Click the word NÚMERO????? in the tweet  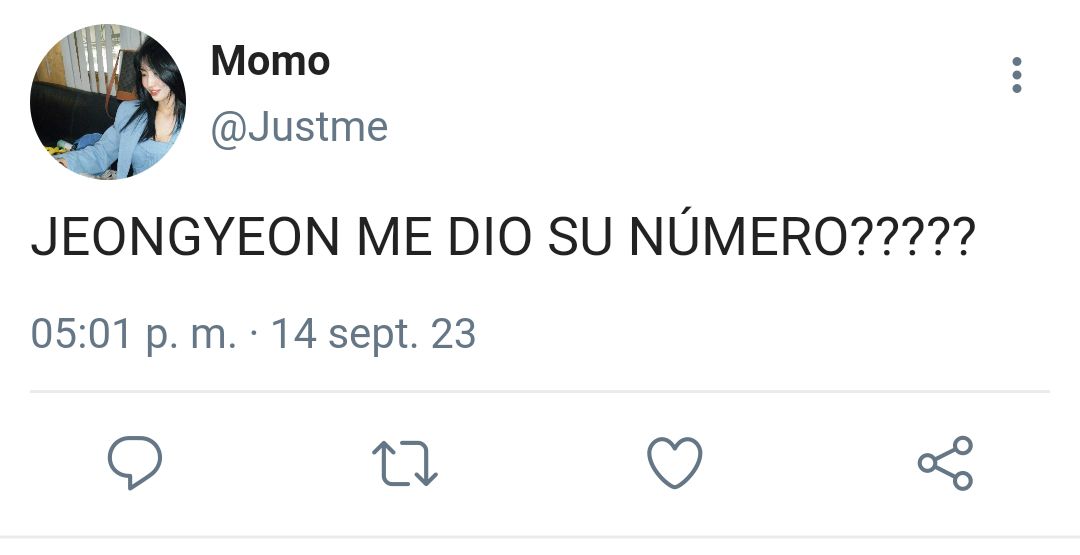pos(803,235)
